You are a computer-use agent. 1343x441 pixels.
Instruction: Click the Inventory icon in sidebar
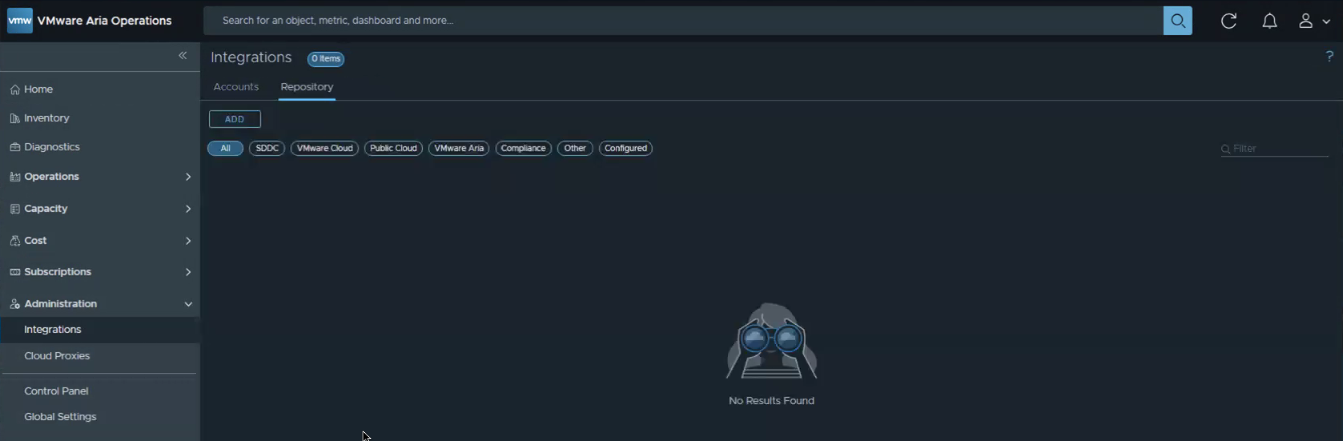(x=15, y=118)
